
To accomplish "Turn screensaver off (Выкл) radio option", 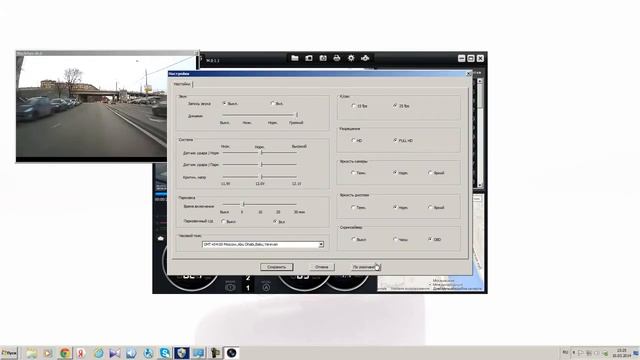I will pos(353,239).
